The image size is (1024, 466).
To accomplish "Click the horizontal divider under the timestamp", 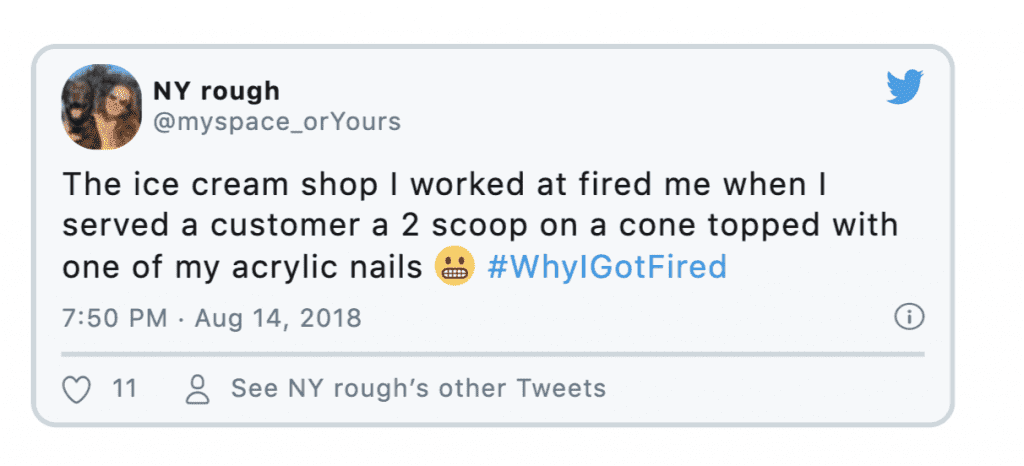I will click(492, 354).
